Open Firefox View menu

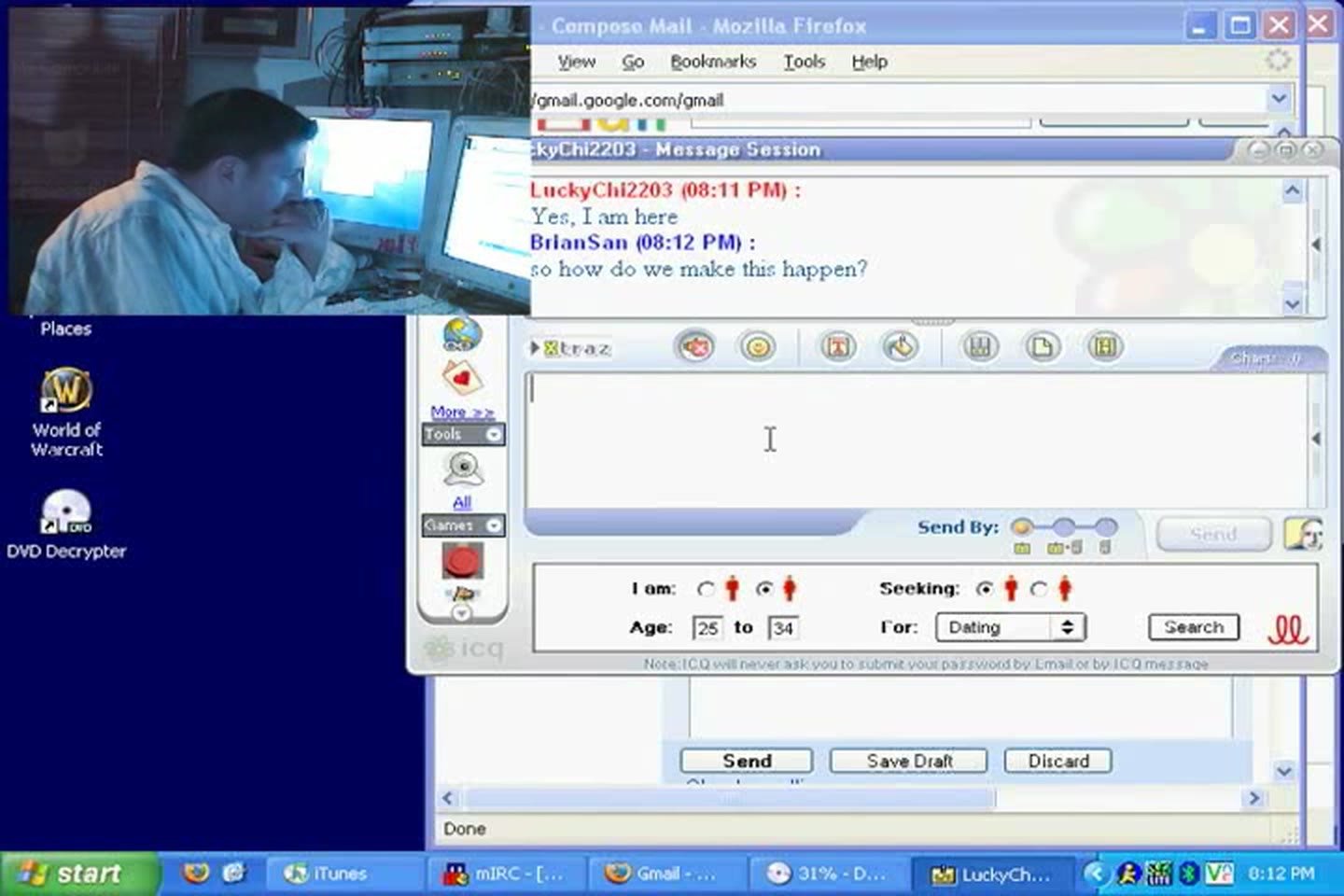click(x=576, y=62)
